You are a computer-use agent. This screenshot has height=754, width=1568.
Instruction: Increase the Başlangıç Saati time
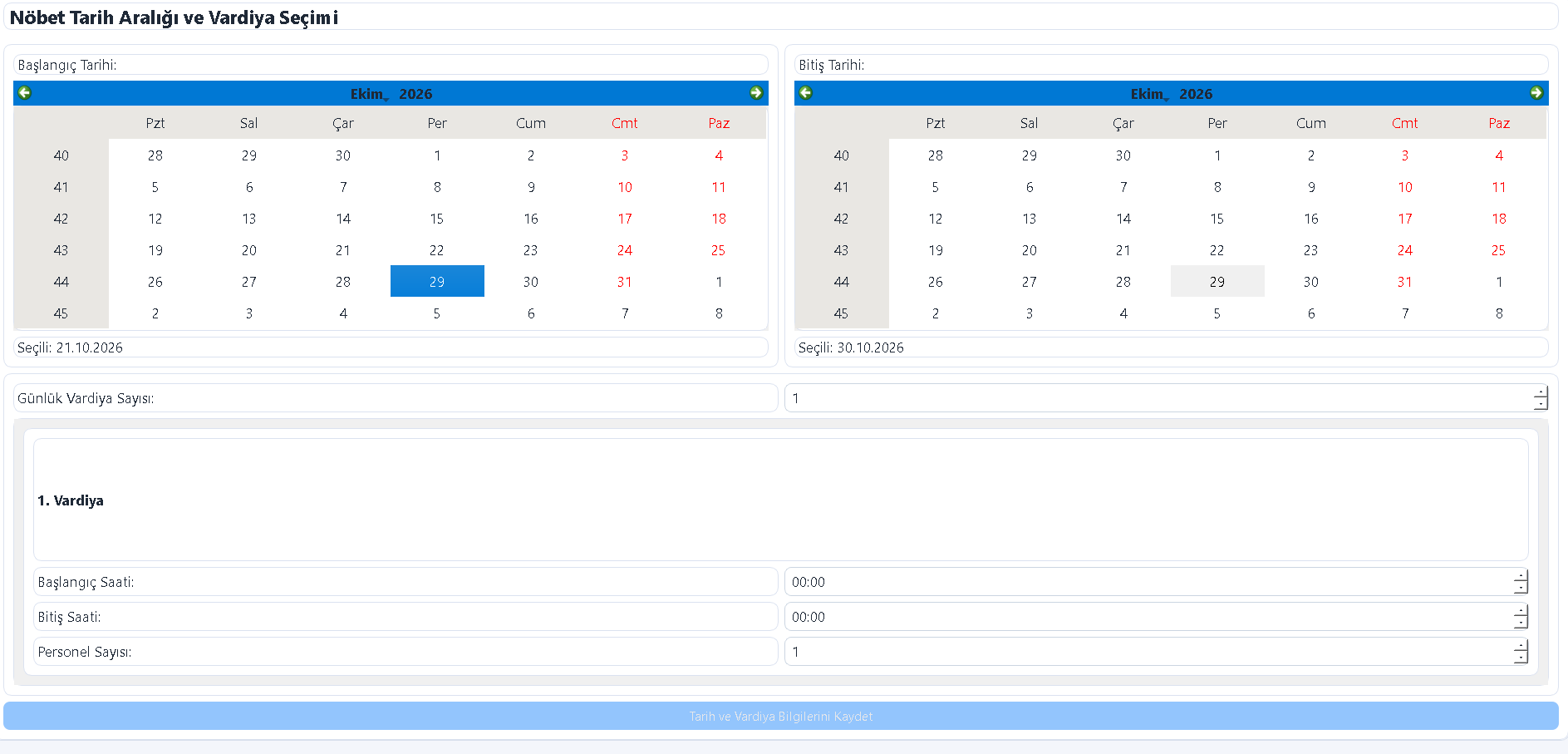pyautogui.click(x=1521, y=576)
